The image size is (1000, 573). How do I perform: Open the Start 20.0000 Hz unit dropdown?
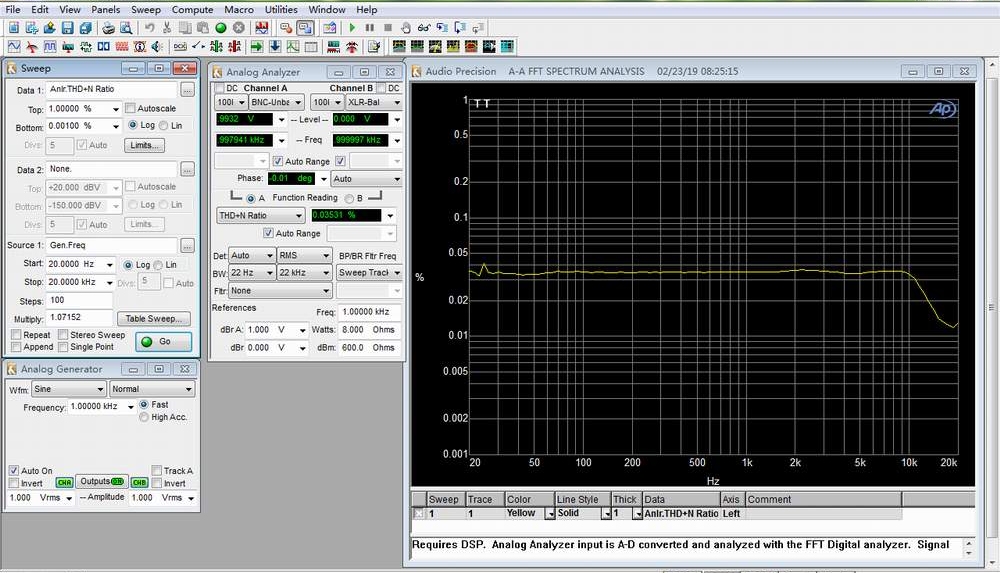click(110, 264)
